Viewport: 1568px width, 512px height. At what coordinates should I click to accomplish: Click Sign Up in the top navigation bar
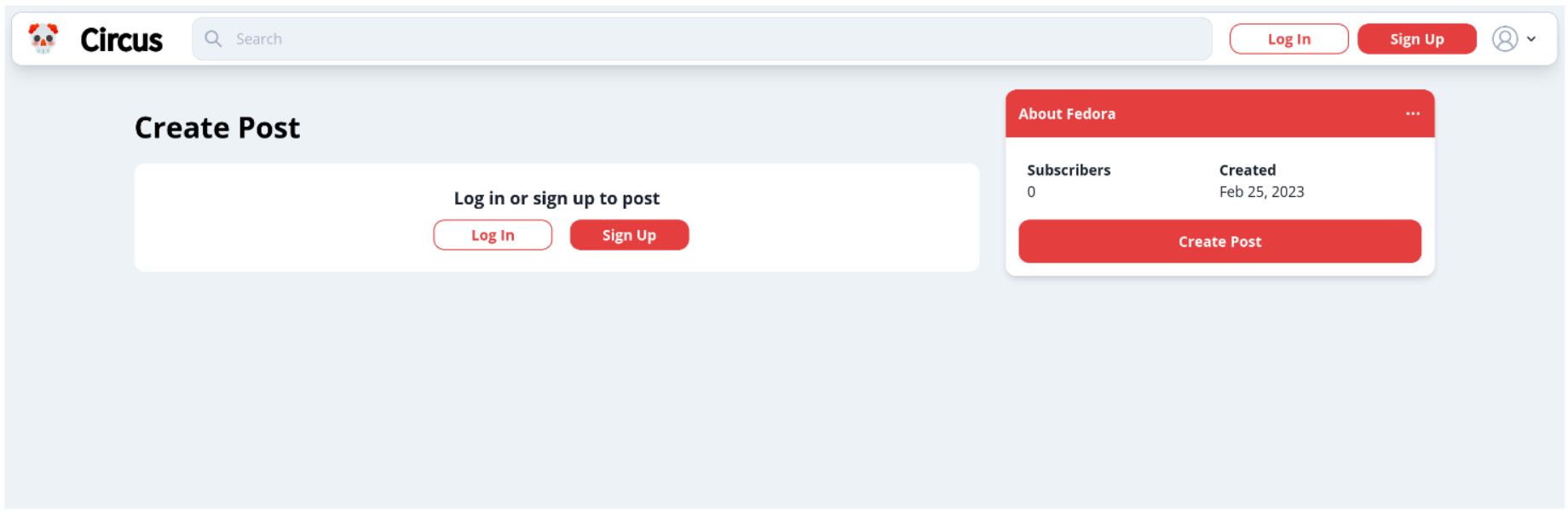pyautogui.click(x=1416, y=39)
